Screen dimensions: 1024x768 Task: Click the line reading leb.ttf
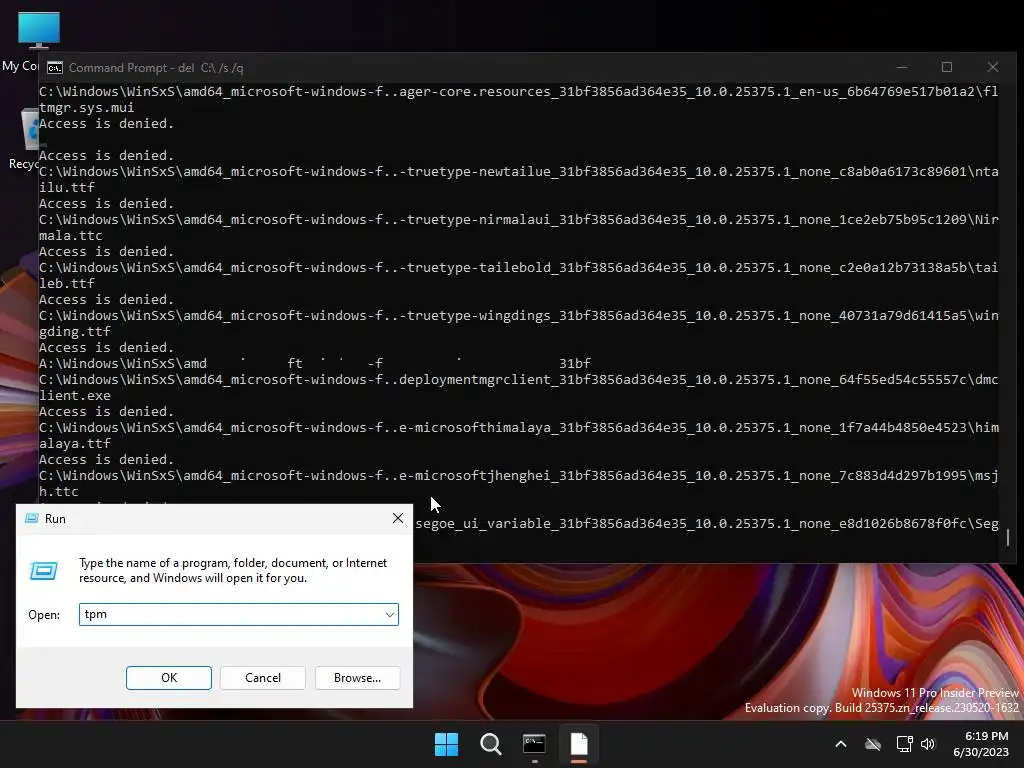click(67, 283)
